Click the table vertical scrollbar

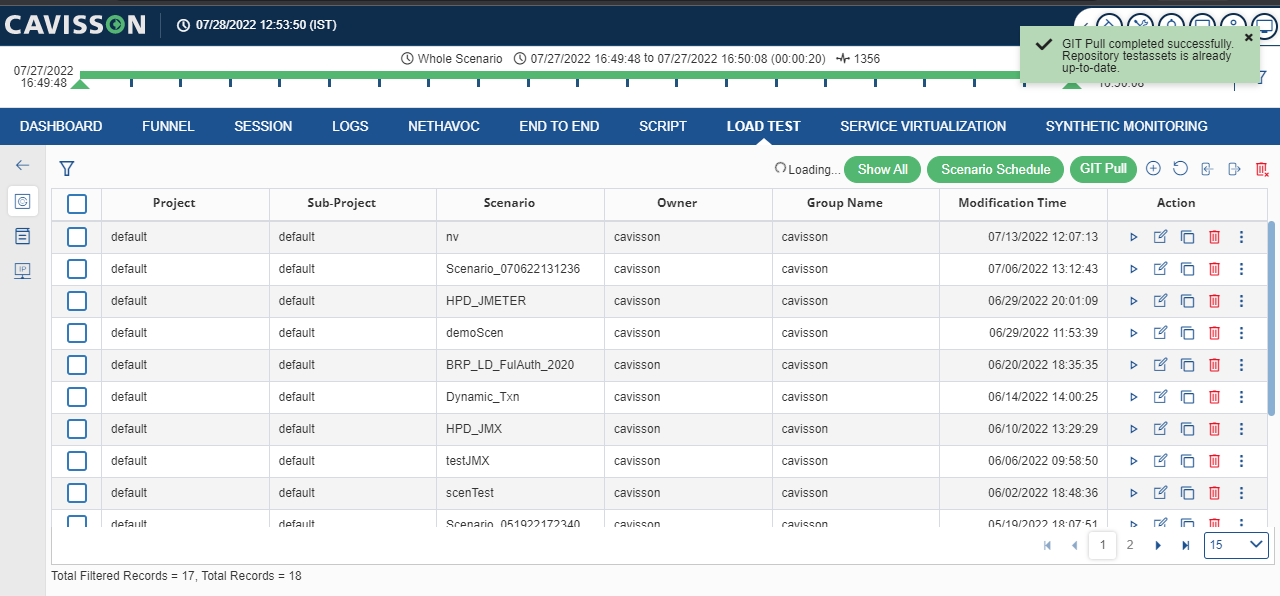click(x=1272, y=318)
